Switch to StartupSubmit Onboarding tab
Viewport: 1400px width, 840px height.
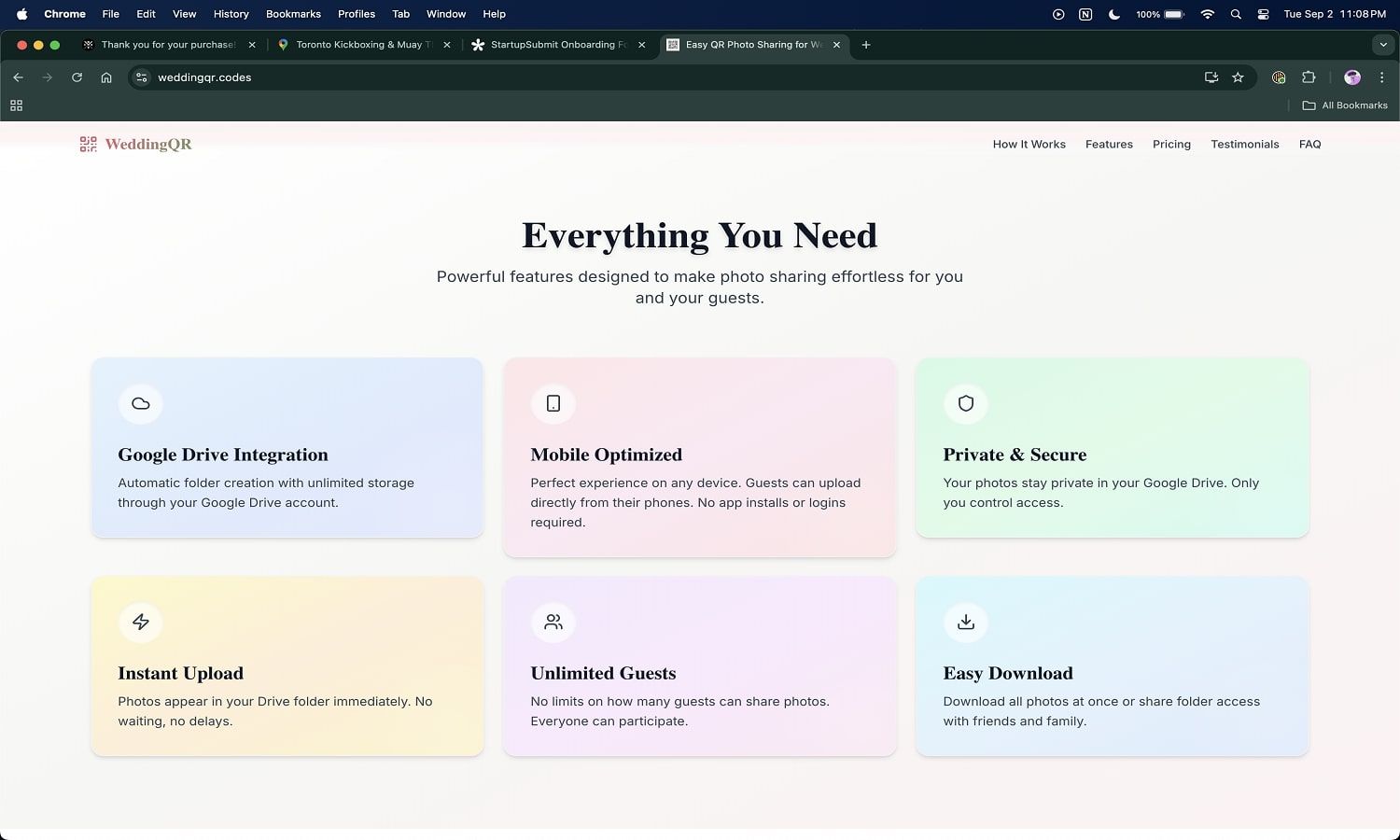(558, 45)
